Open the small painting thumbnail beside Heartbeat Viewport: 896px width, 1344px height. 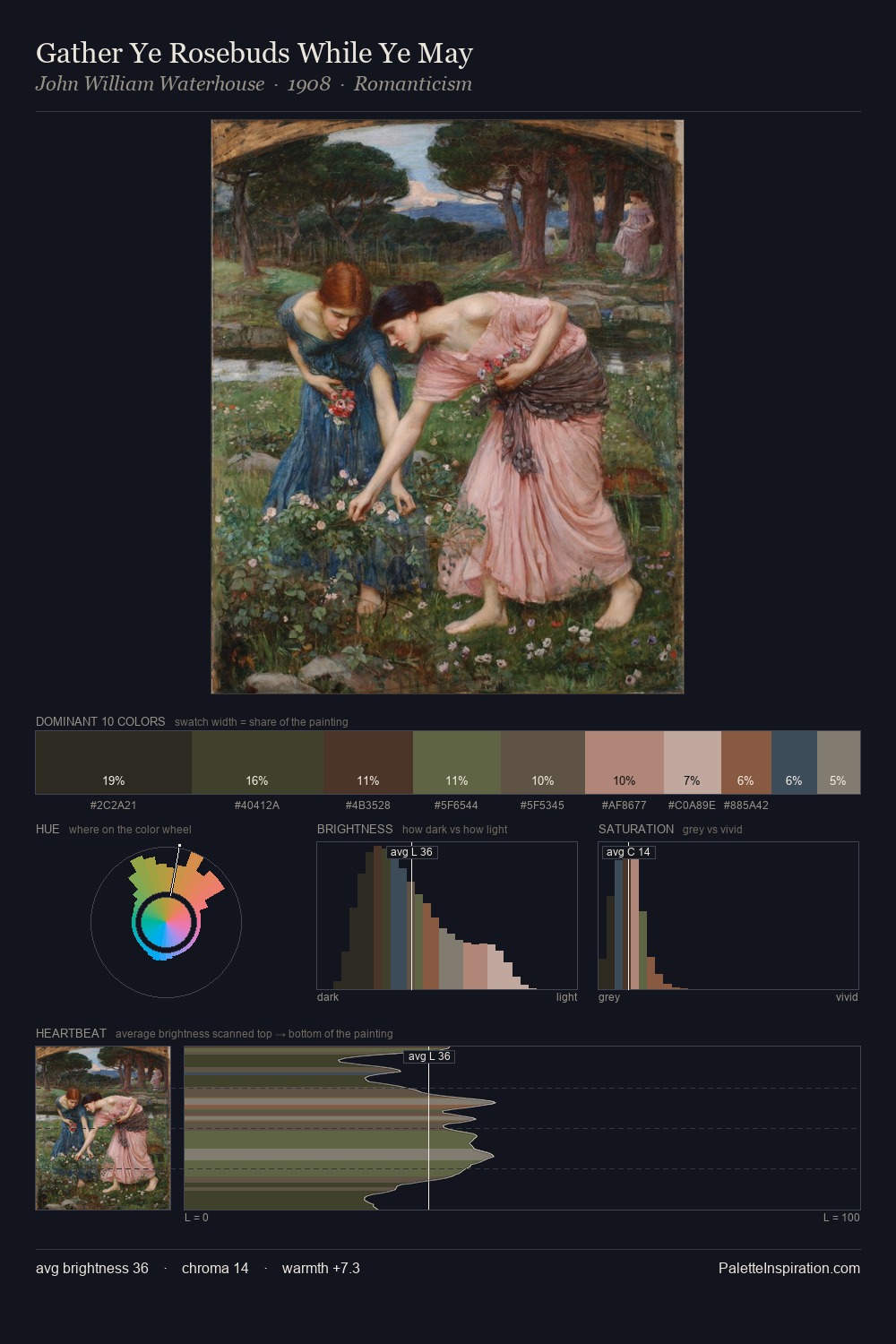pos(103,1128)
